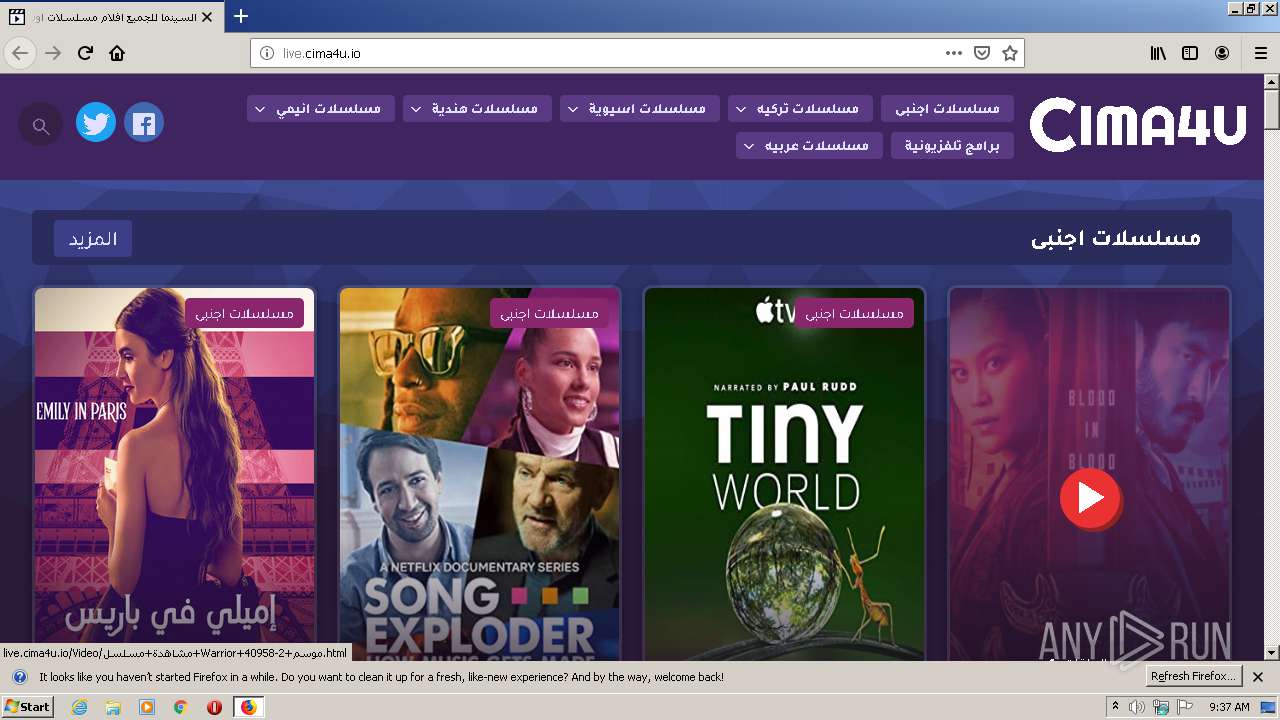The width and height of the screenshot is (1280, 720).
Task: Click category tag on Emily in Paris card
Action: (x=244, y=313)
